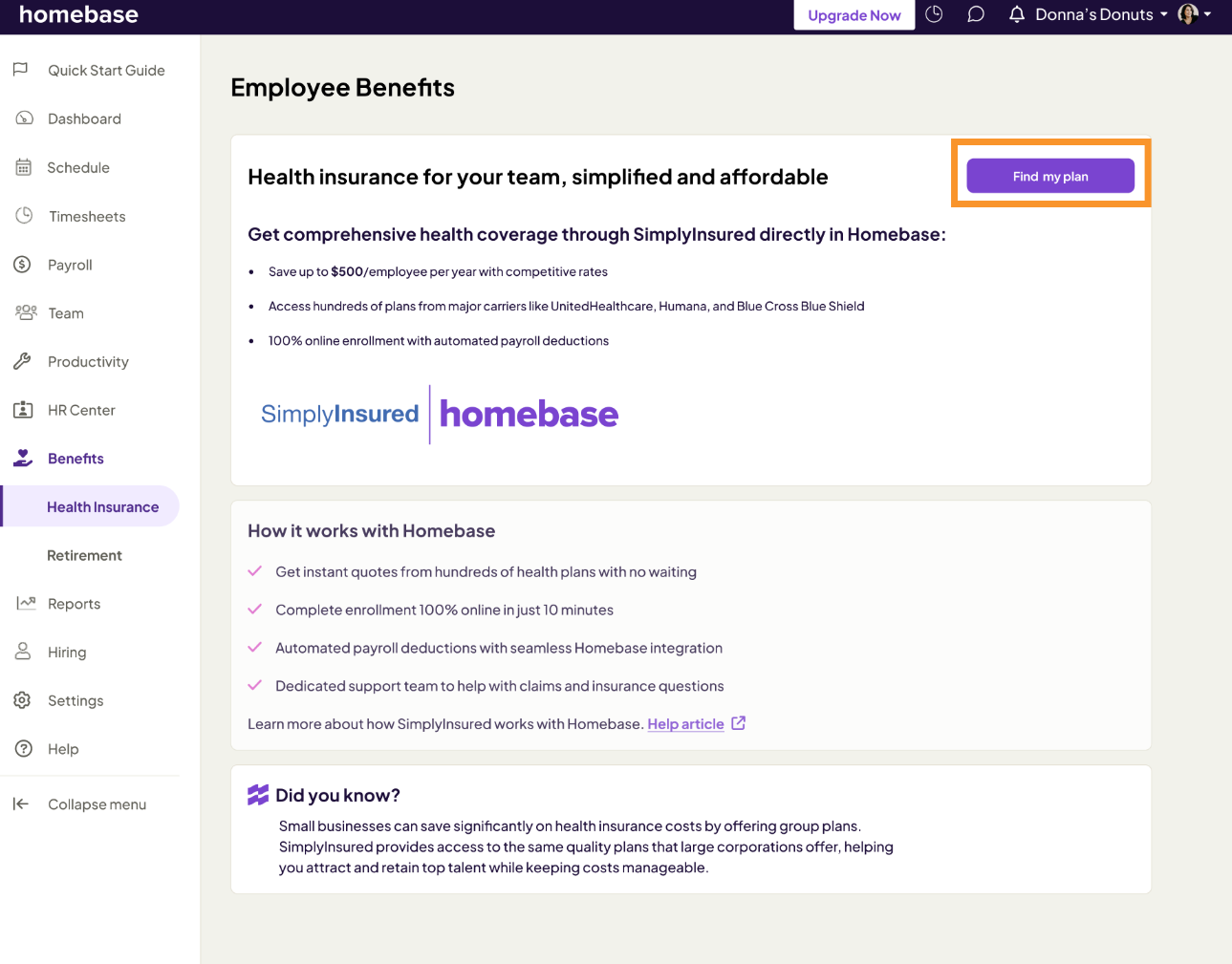The image size is (1232, 964).
Task: Click the "Save up to $500/employee" bullet
Action: [x=438, y=272]
